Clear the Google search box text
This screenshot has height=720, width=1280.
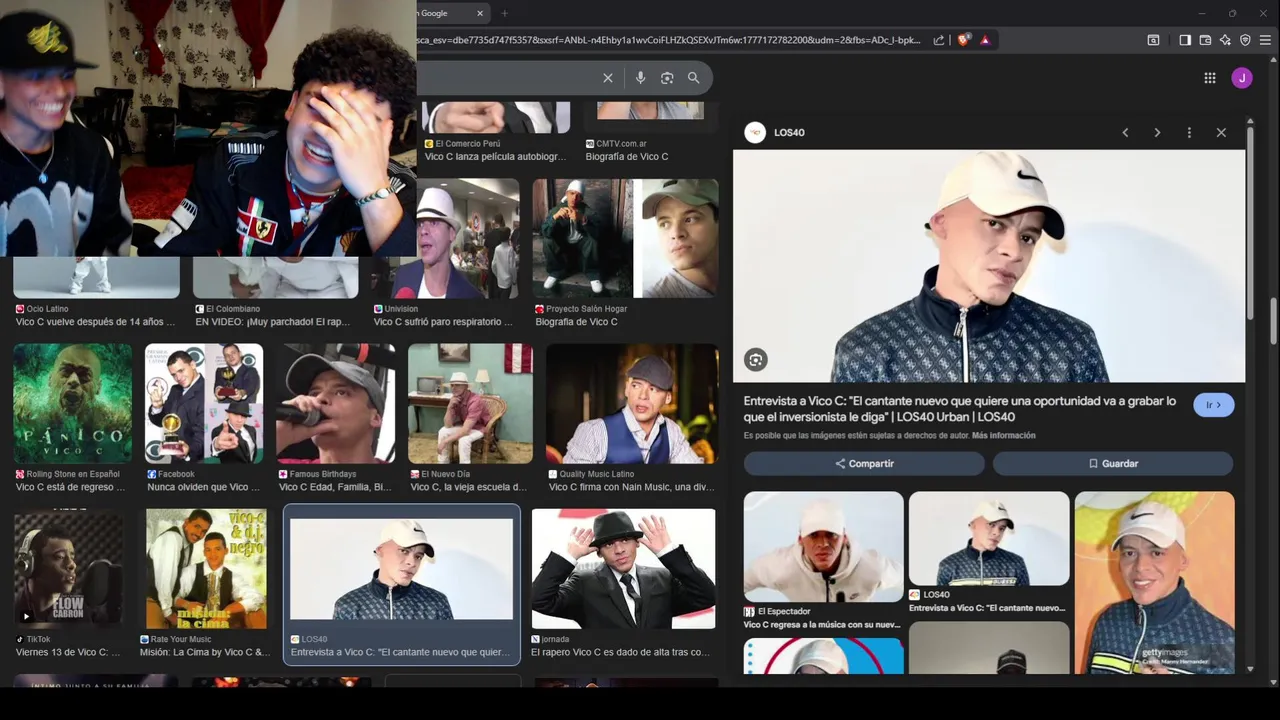[x=607, y=78]
